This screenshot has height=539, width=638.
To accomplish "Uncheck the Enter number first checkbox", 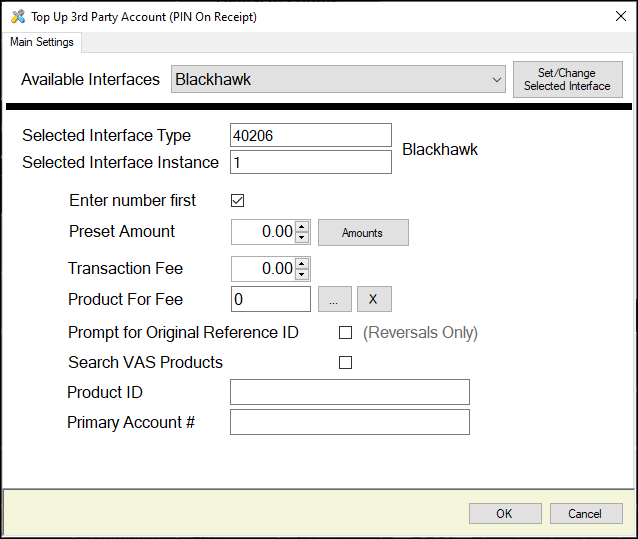I will coord(238,201).
